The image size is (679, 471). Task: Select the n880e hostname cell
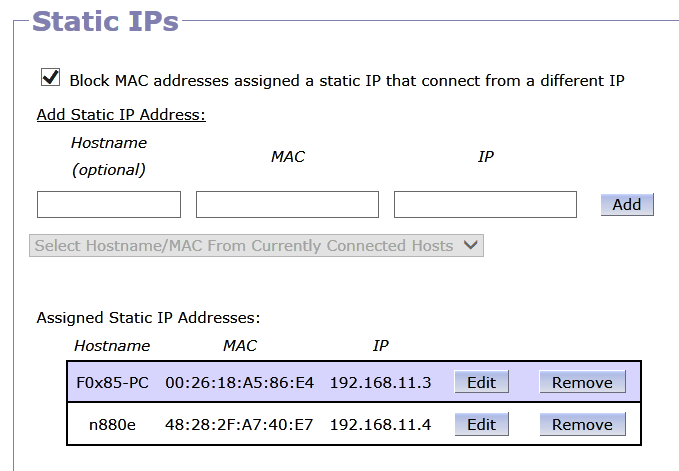(112, 425)
